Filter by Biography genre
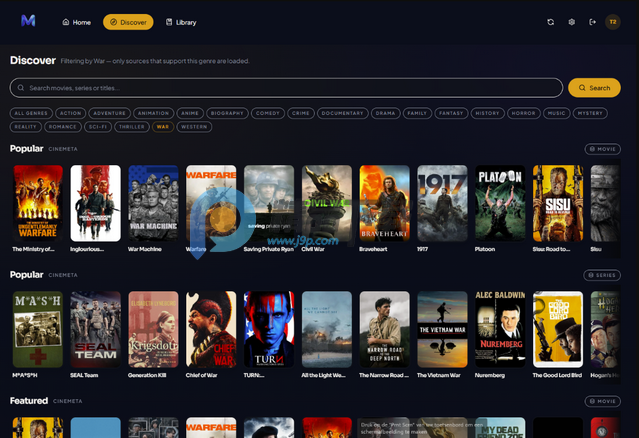The height and width of the screenshot is (438, 639). pos(227,113)
